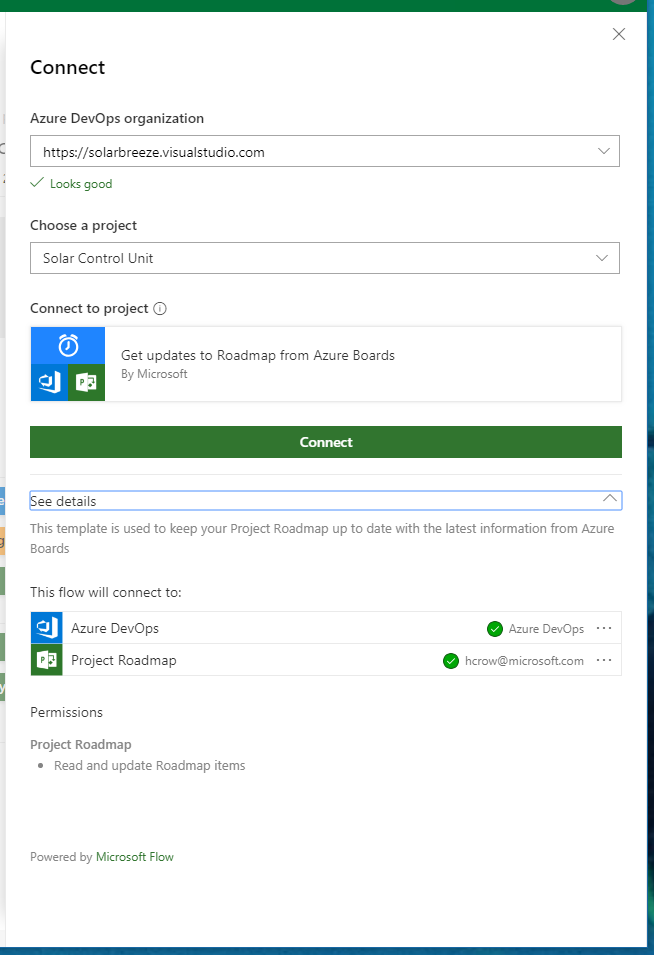Click the alarm clock icon in template tile
Viewport: 654px width, 955px height.
[x=68, y=345]
